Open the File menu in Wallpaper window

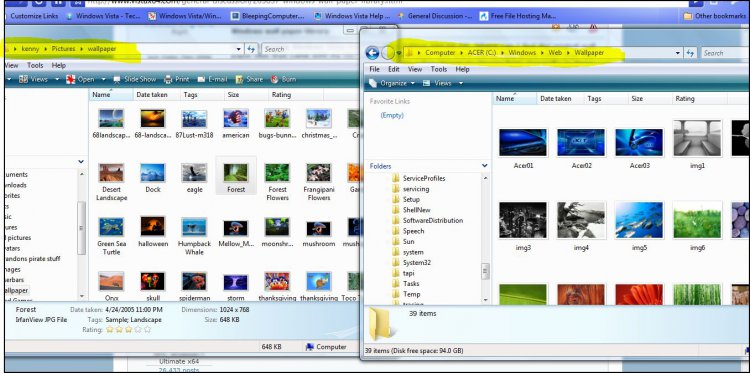coord(375,69)
